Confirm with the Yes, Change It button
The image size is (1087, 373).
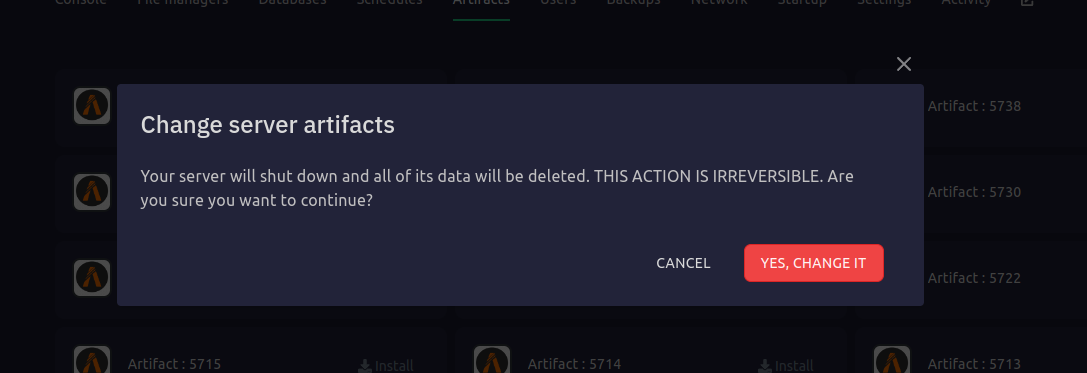(813, 263)
